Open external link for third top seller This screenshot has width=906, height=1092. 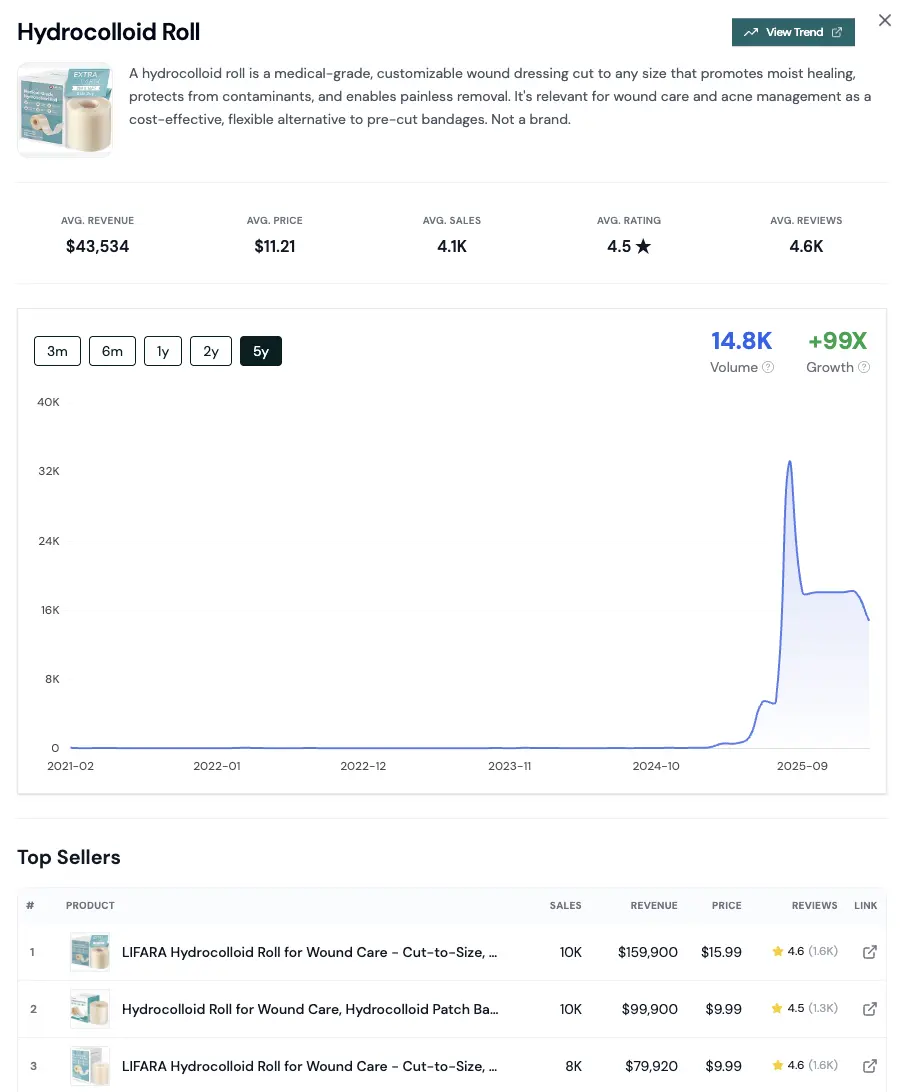pyautogui.click(x=869, y=1066)
